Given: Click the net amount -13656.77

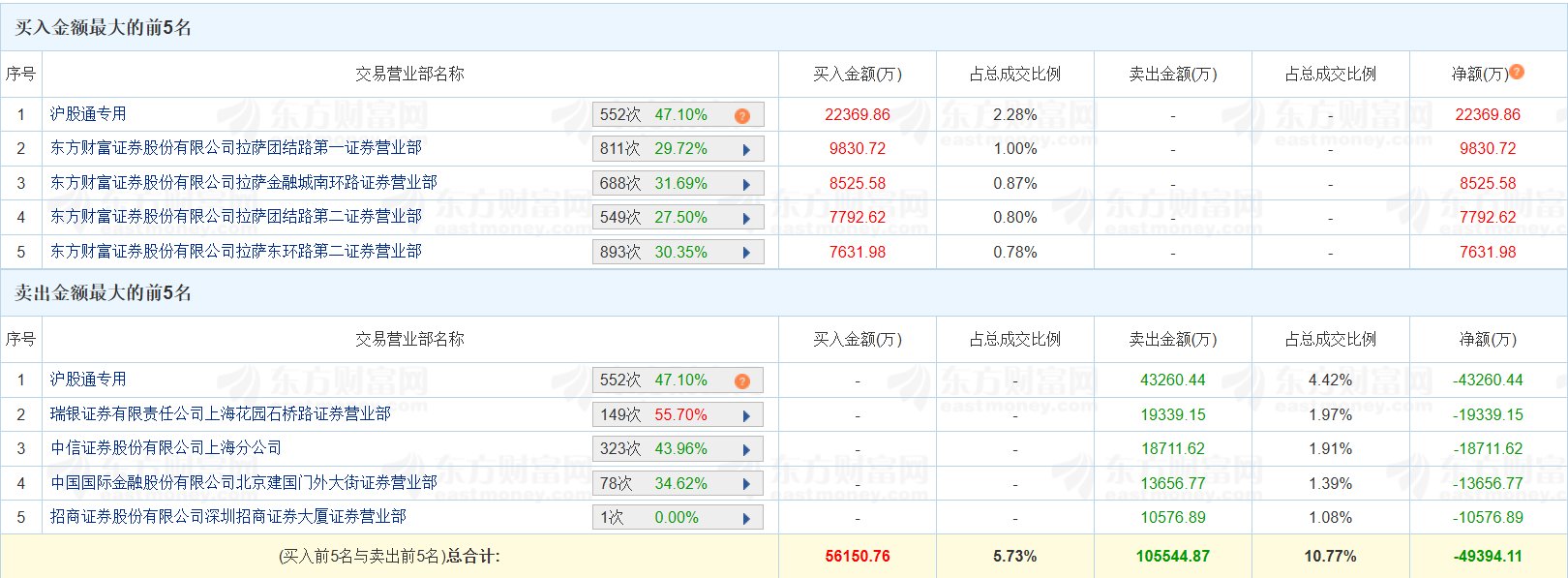Looking at the screenshot, I should tap(1488, 483).
